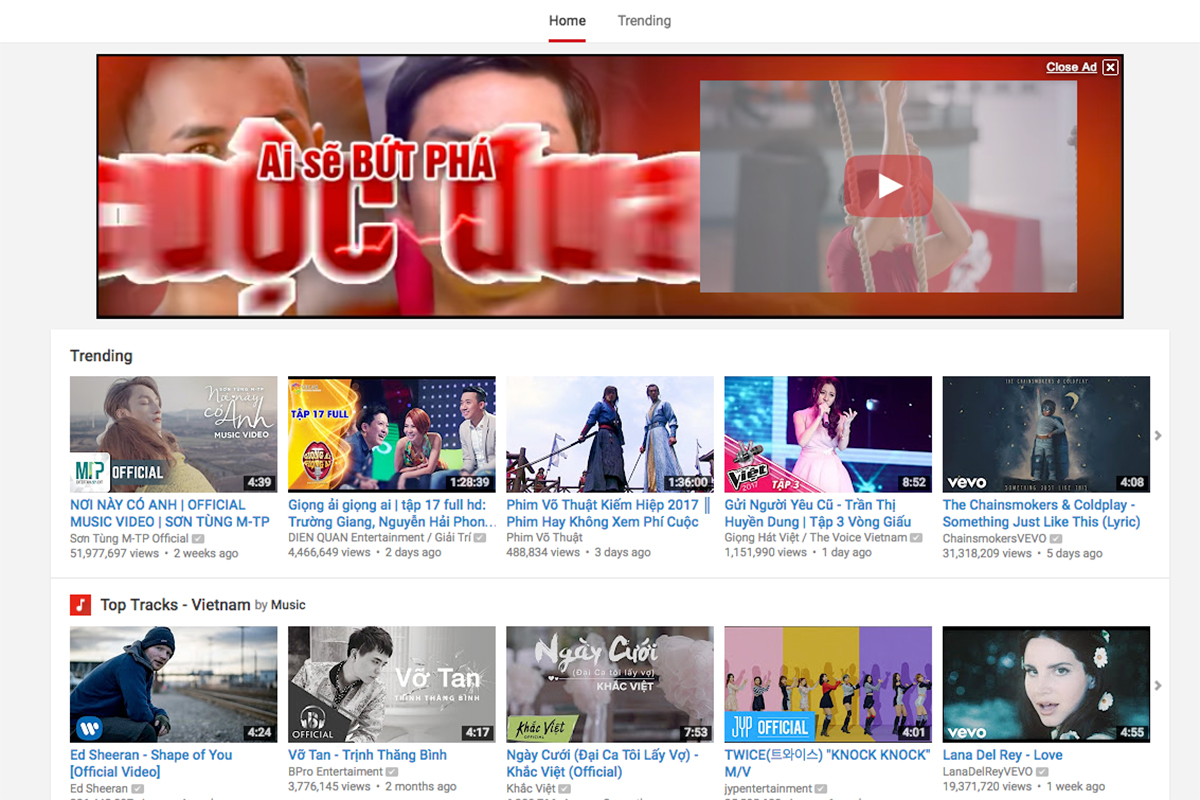
Task: Visit Sơn Tùng M-TP Official channel
Action: click(129, 538)
